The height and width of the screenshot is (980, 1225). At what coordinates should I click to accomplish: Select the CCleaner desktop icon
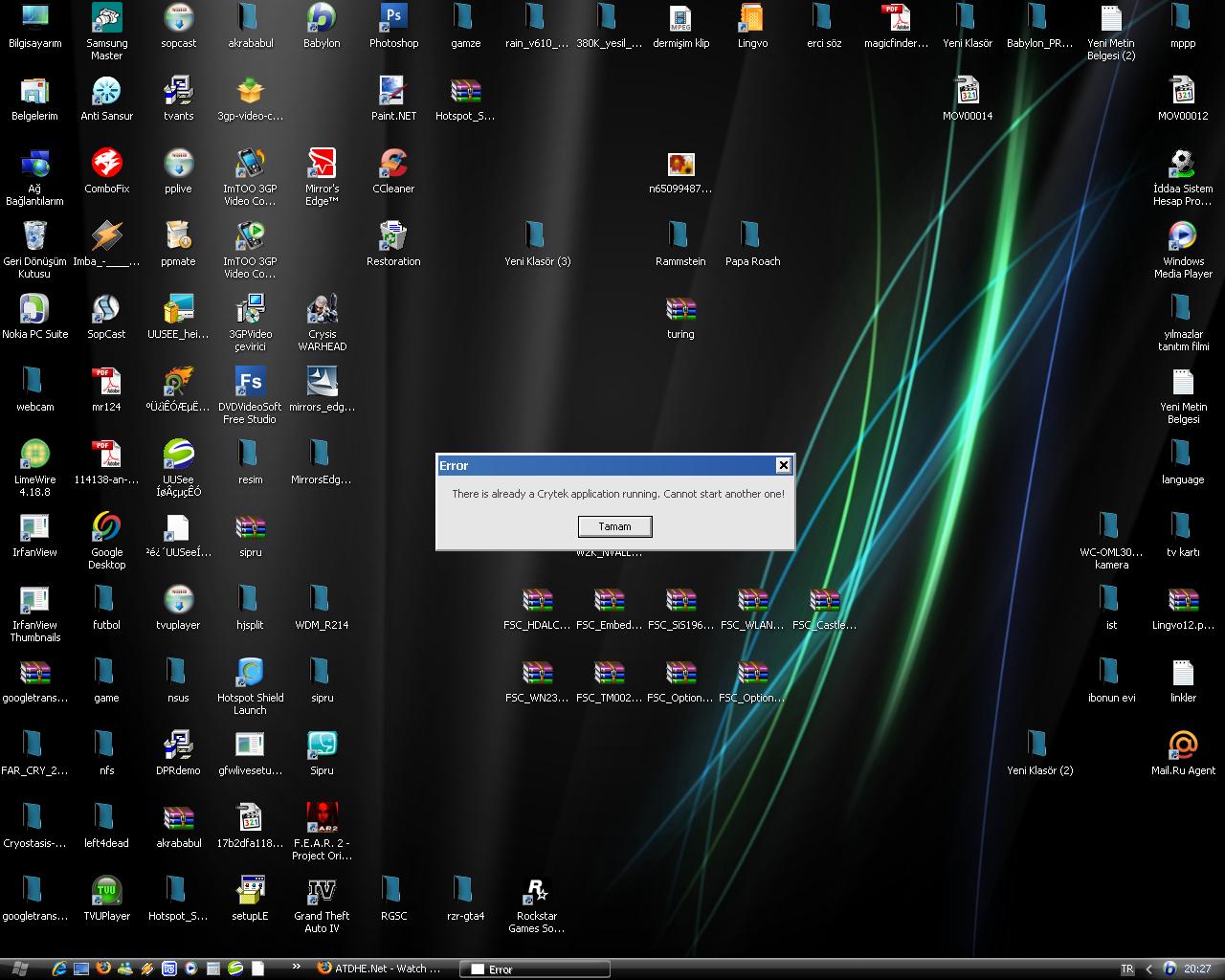[393, 171]
